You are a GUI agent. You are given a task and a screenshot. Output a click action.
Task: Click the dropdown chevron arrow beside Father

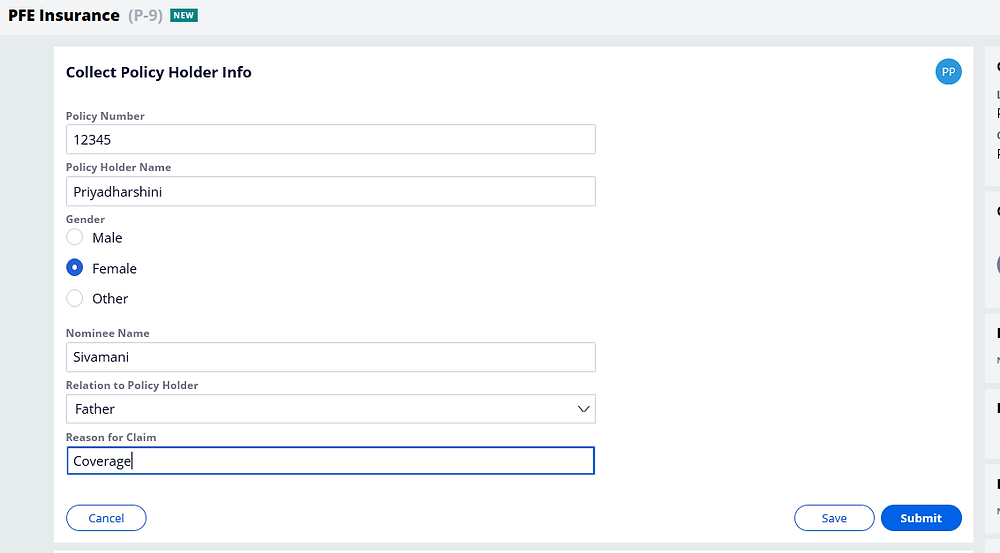(583, 409)
